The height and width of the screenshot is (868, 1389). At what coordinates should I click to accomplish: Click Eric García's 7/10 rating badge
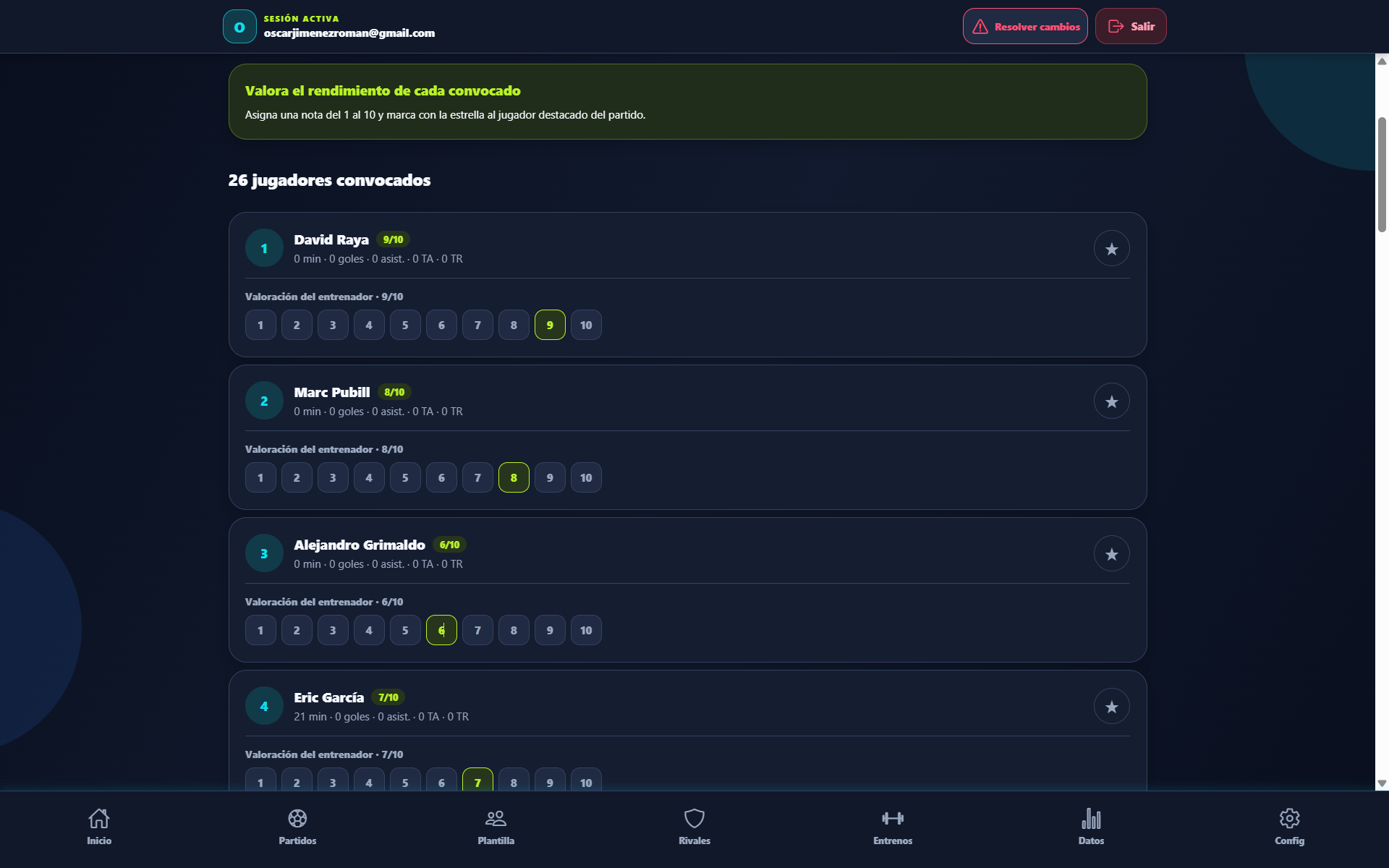[x=388, y=697]
